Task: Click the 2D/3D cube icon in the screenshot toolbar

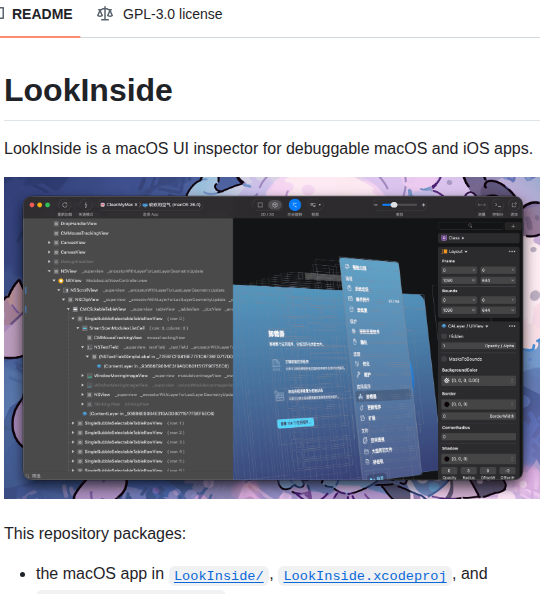Action: 275,205
